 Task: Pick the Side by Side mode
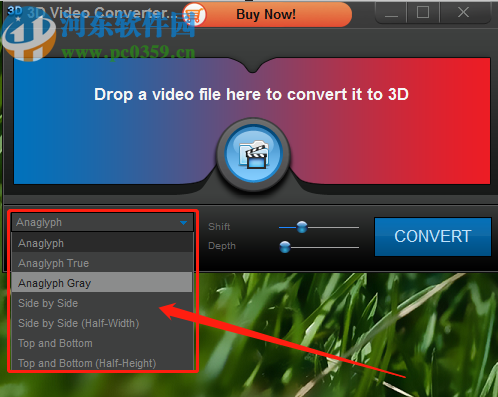(102, 303)
